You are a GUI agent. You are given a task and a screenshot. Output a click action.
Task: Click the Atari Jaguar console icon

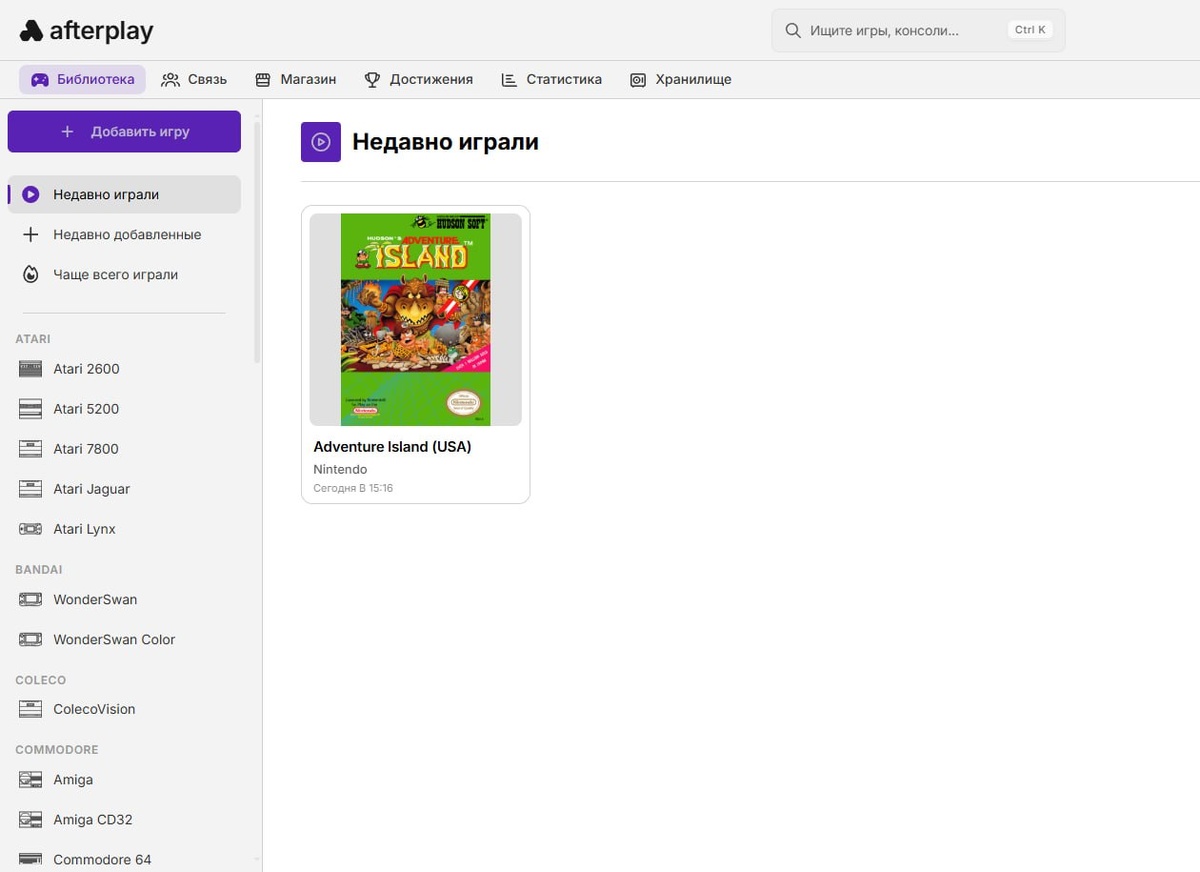point(31,489)
